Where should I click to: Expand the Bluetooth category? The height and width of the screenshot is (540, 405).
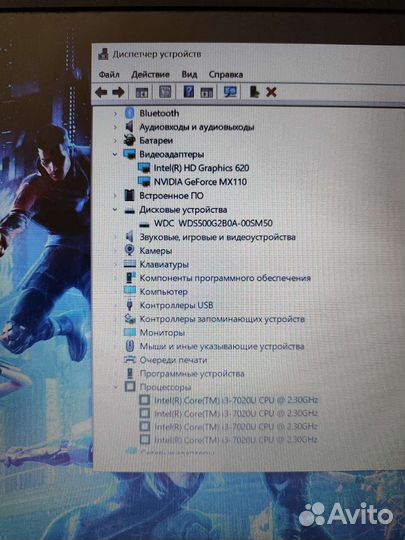(x=115, y=113)
